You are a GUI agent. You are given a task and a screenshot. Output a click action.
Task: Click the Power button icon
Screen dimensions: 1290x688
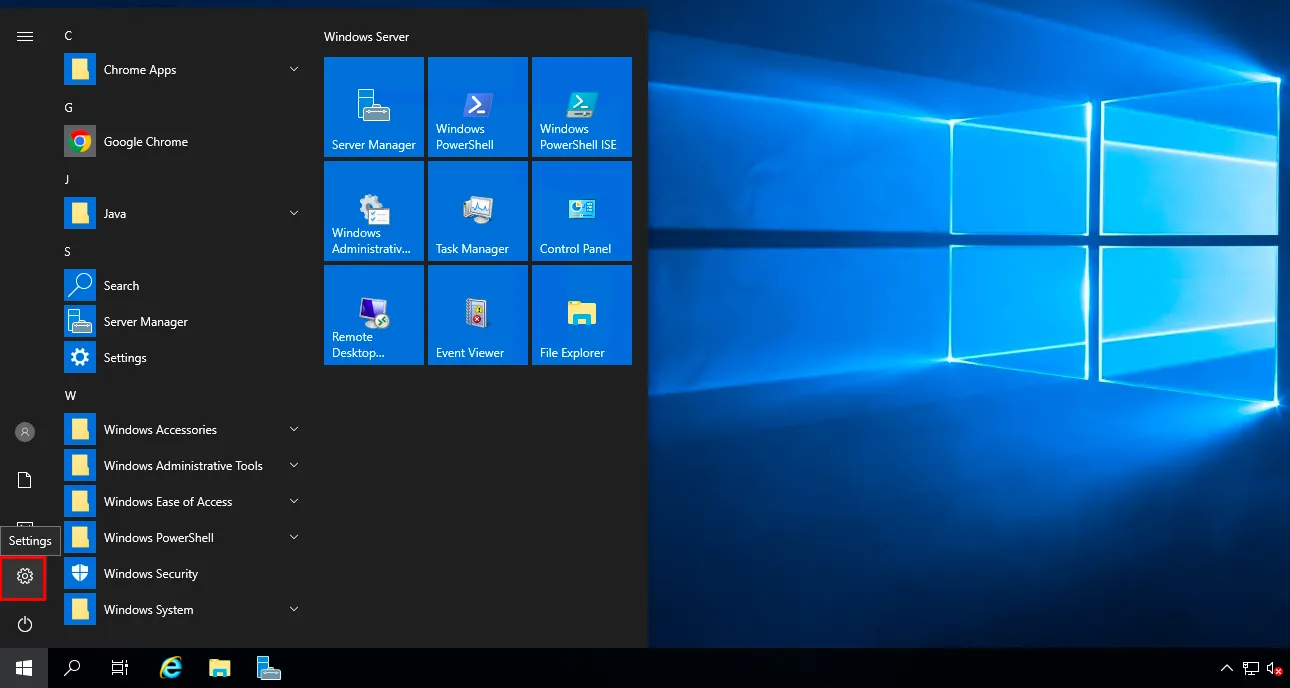click(x=25, y=624)
